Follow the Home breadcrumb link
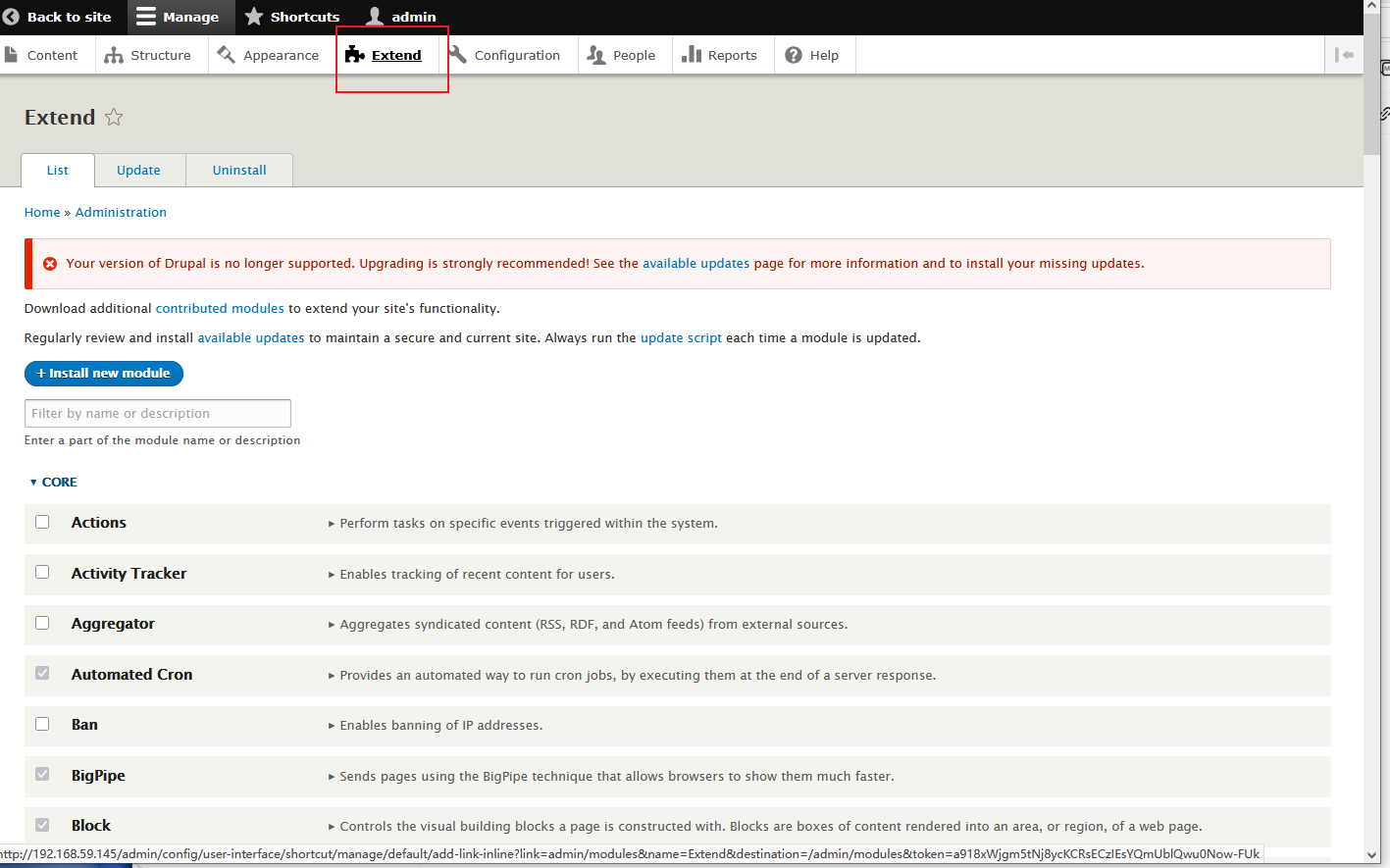The height and width of the screenshot is (868, 1390). pyautogui.click(x=42, y=212)
